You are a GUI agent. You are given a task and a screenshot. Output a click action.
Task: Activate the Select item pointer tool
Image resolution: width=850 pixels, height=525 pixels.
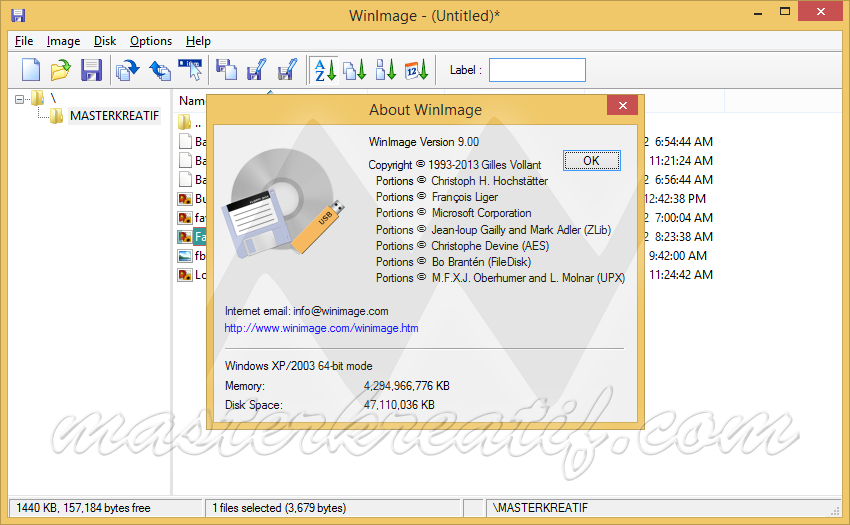(x=190, y=70)
